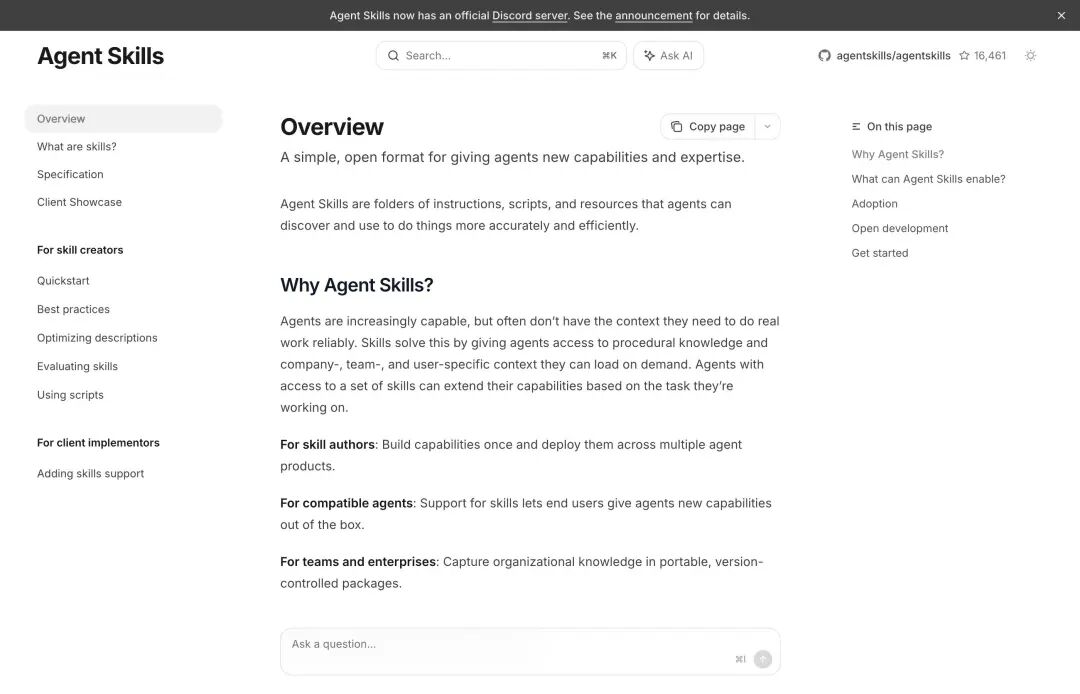Image resolution: width=1080 pixels, height=694 pixels.
Task: Click the Agent Skills site logo
Action: [101, 56]
